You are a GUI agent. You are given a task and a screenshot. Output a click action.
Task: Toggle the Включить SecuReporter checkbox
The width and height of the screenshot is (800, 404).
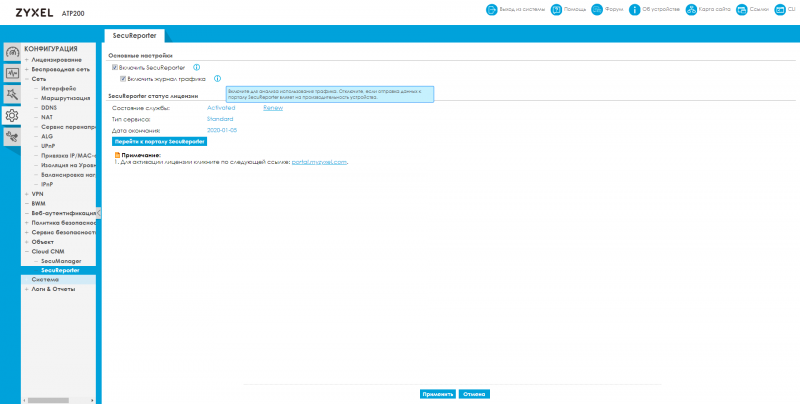[115, 67]
